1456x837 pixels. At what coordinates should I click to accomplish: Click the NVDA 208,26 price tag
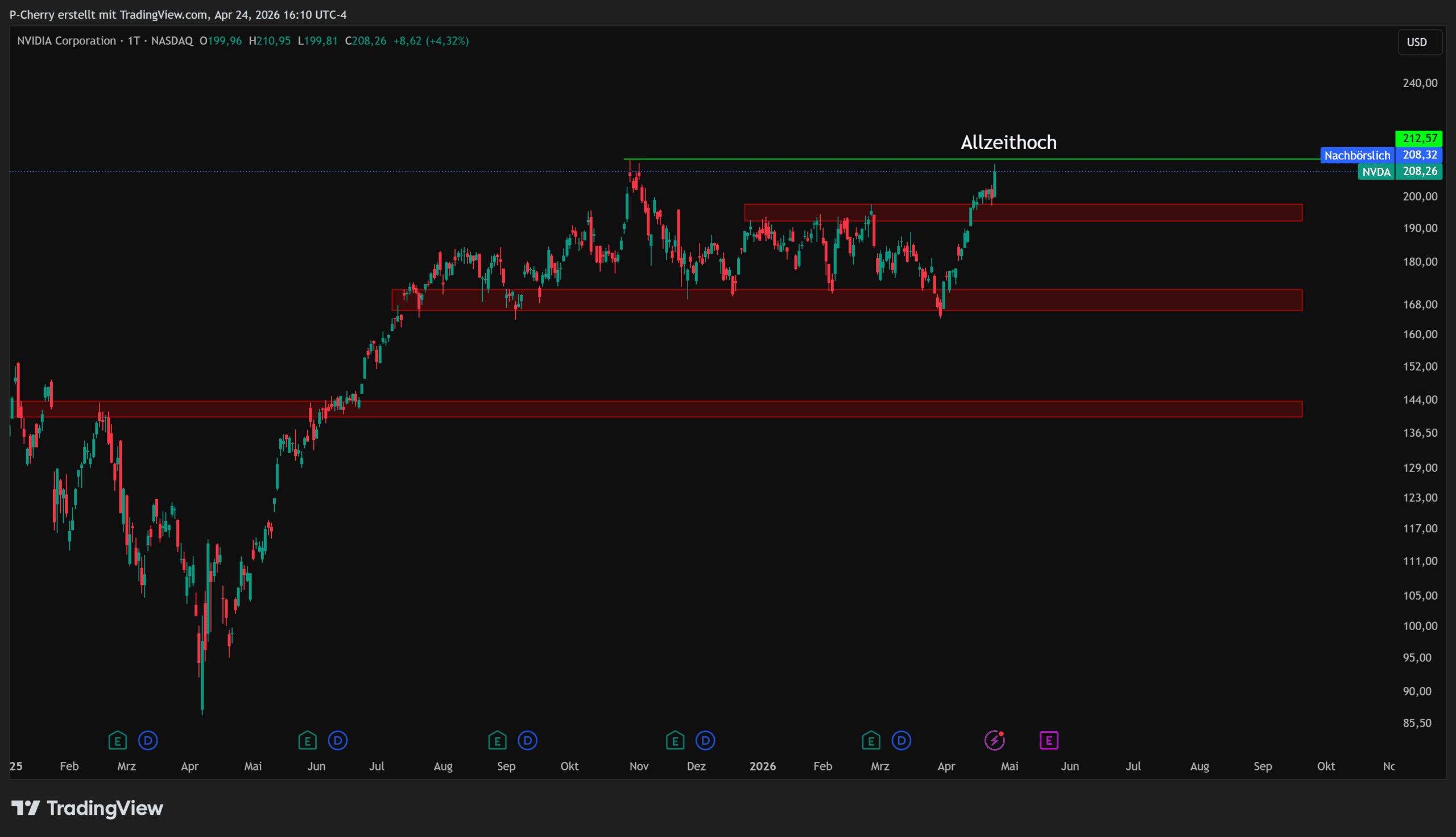coord(1400,171)
